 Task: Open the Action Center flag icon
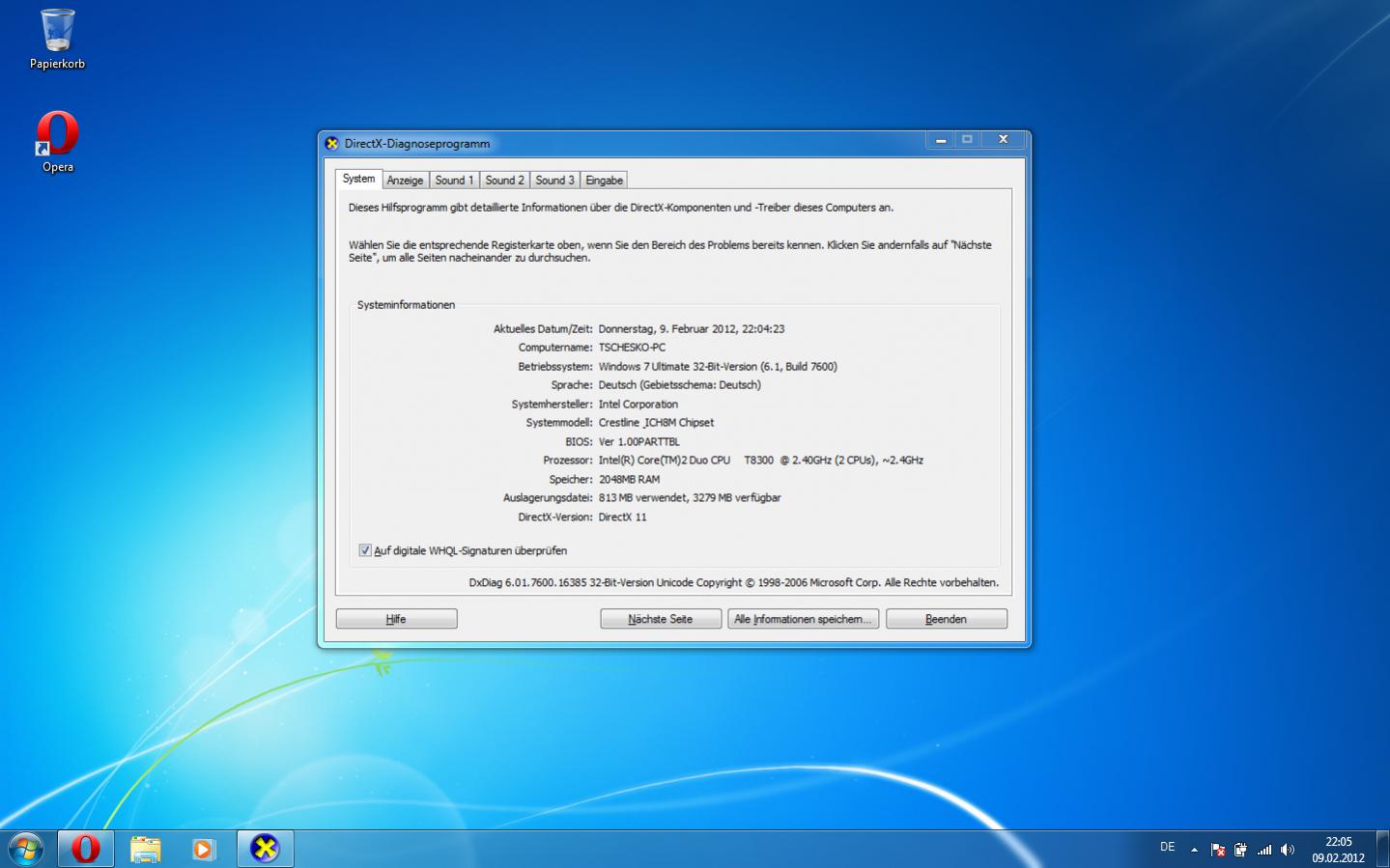point(1217,850)
